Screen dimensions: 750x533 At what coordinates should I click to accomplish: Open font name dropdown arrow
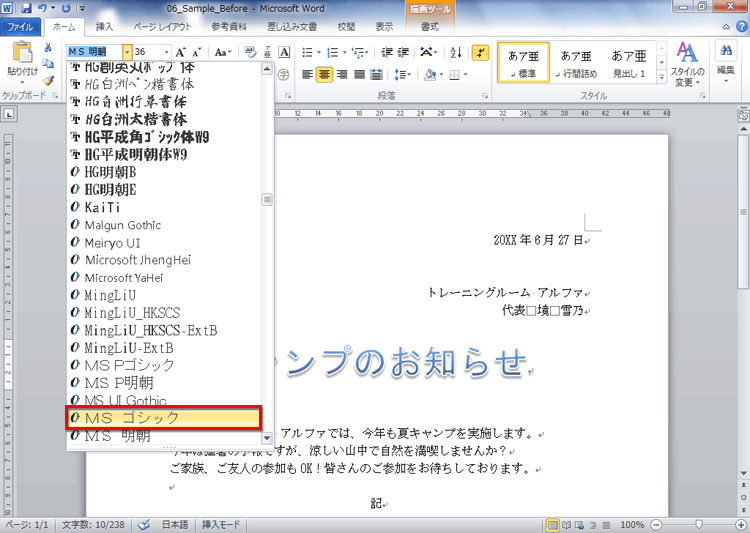pos(127,52)
